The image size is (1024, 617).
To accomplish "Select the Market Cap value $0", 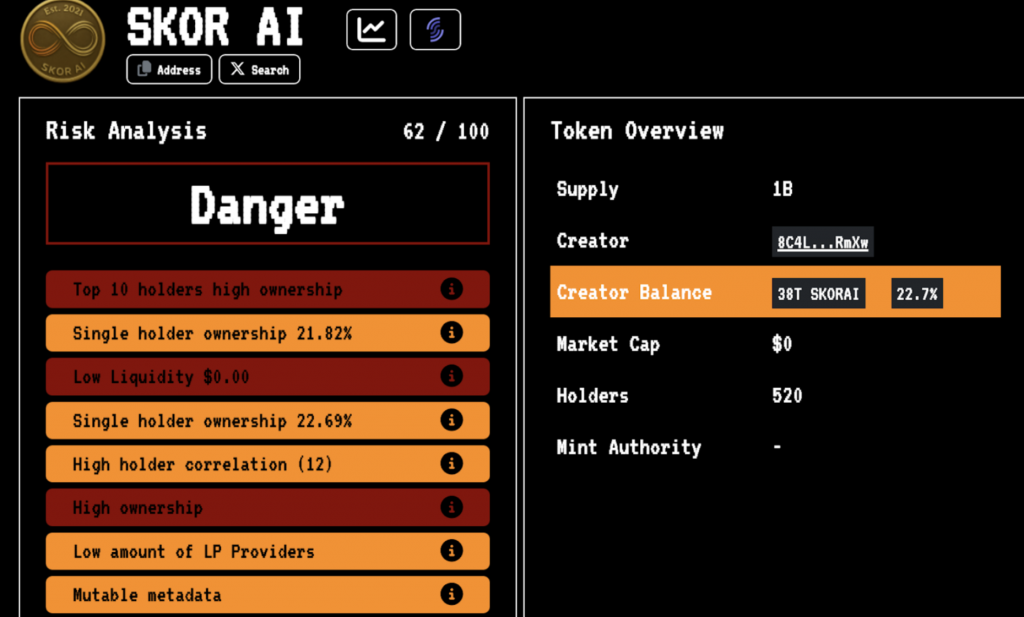I will point(782,344).
